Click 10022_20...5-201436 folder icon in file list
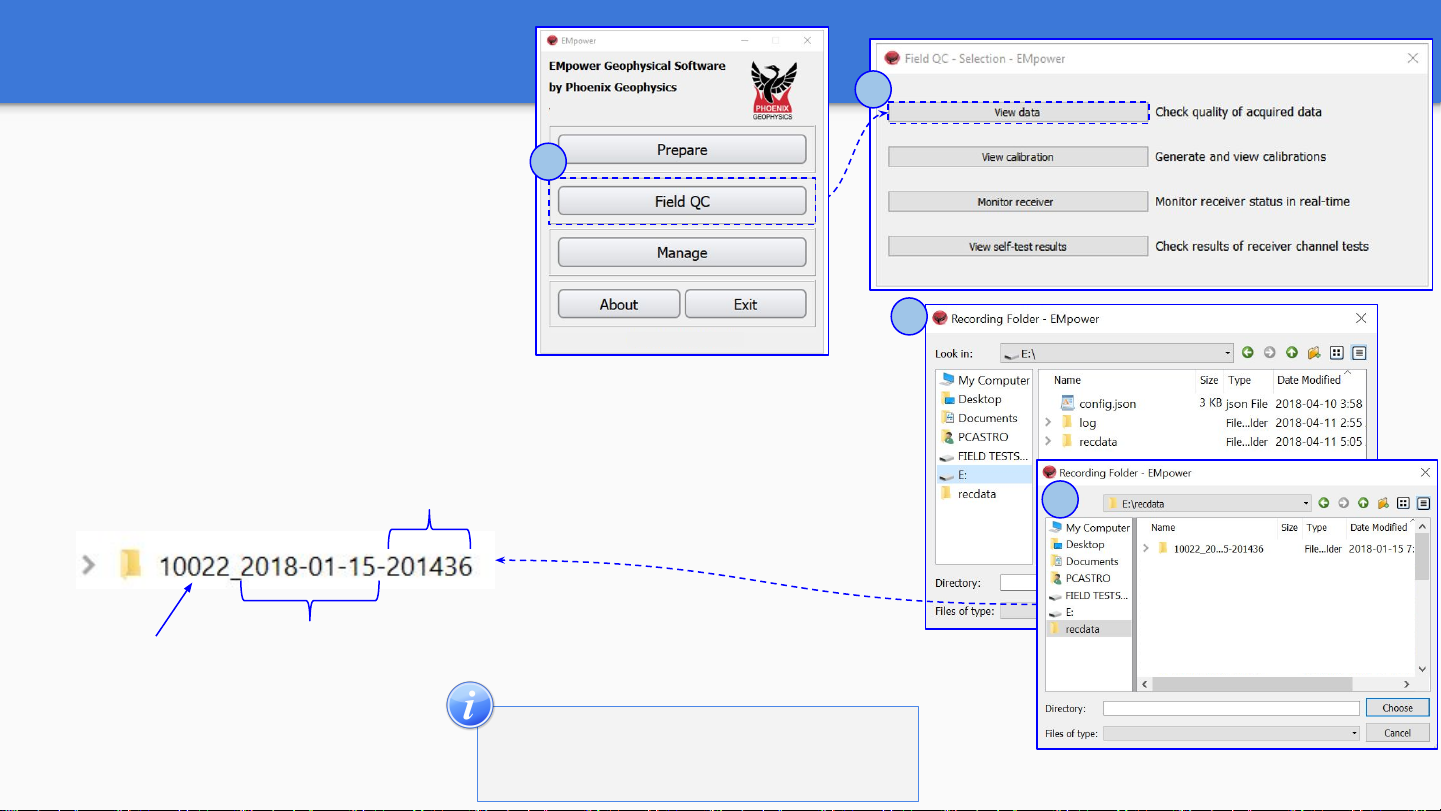This screenshot has width=1441, height=811. tap(1163, 548)
